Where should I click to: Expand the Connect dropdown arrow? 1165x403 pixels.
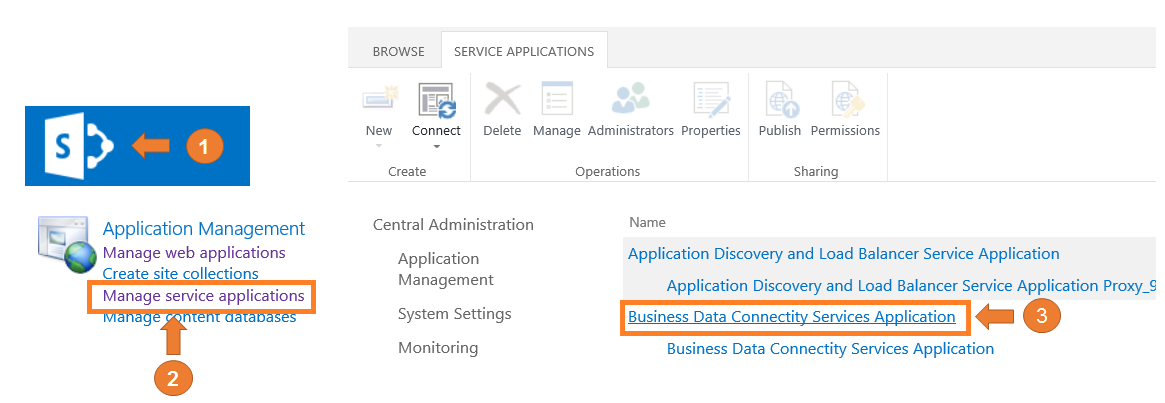point(436,146)
